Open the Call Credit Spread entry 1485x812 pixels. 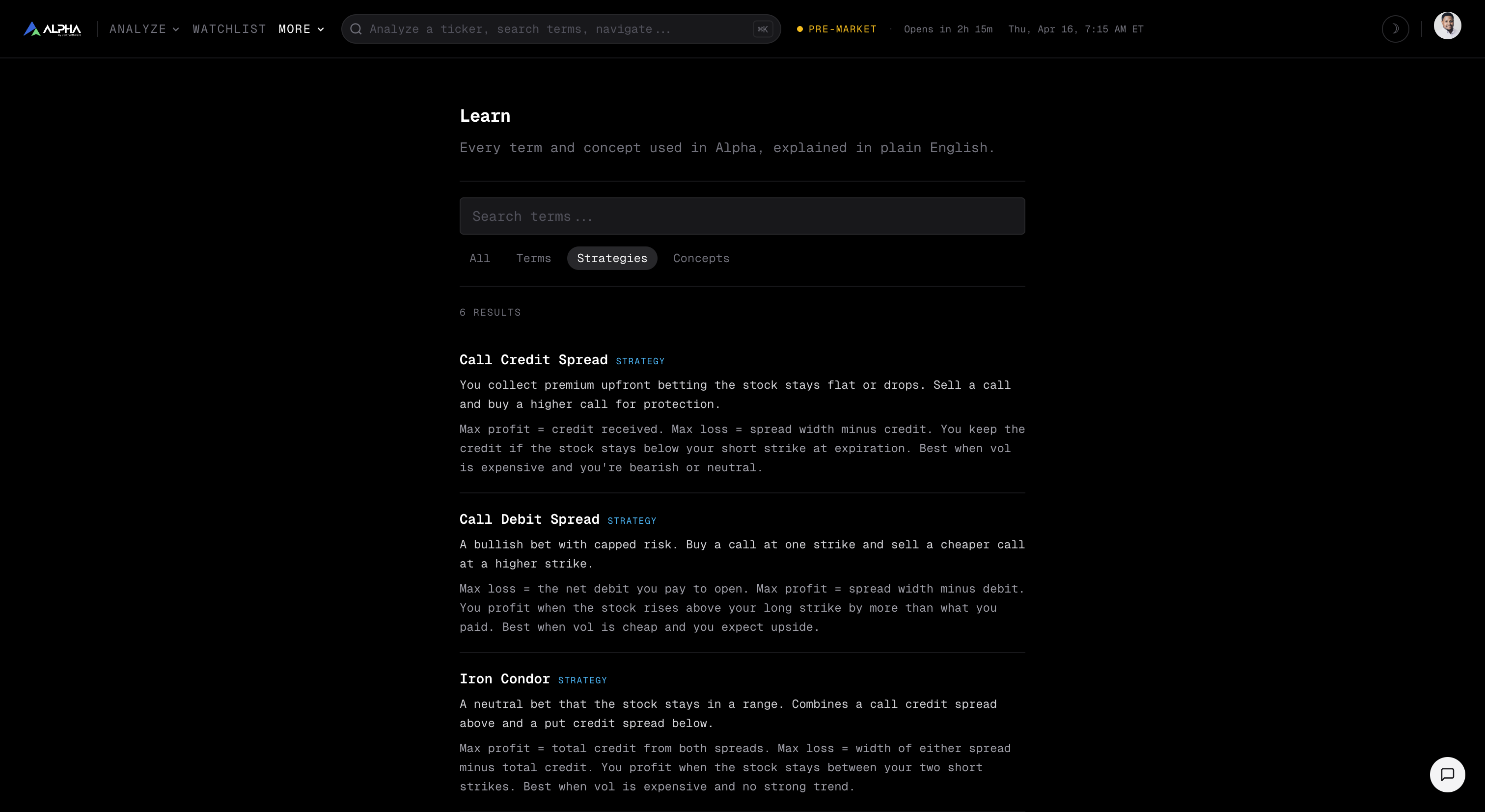tap(533, 359)
